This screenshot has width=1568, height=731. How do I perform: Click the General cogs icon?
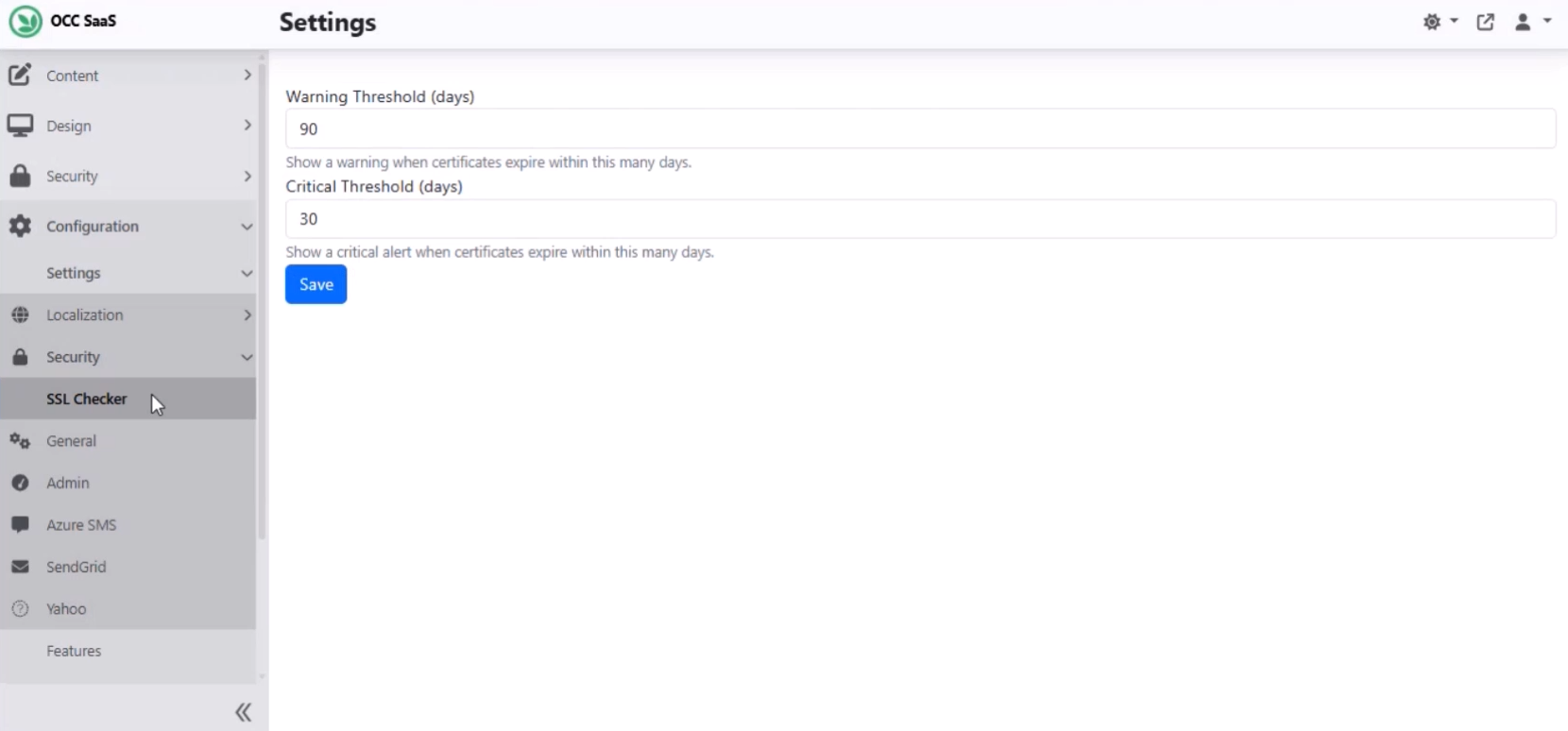pyautogui.click(x=20, y=441)
